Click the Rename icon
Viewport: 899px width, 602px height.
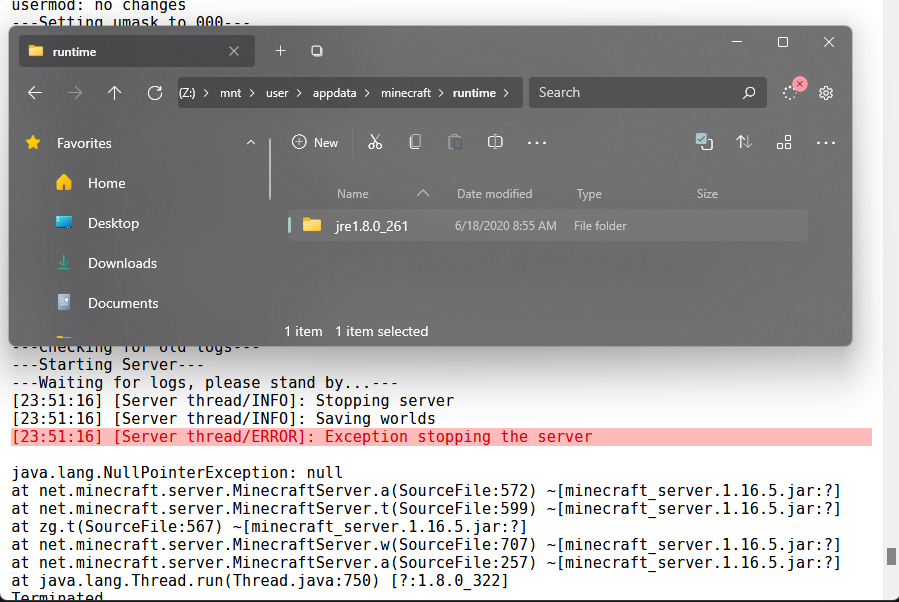point(495,142)
